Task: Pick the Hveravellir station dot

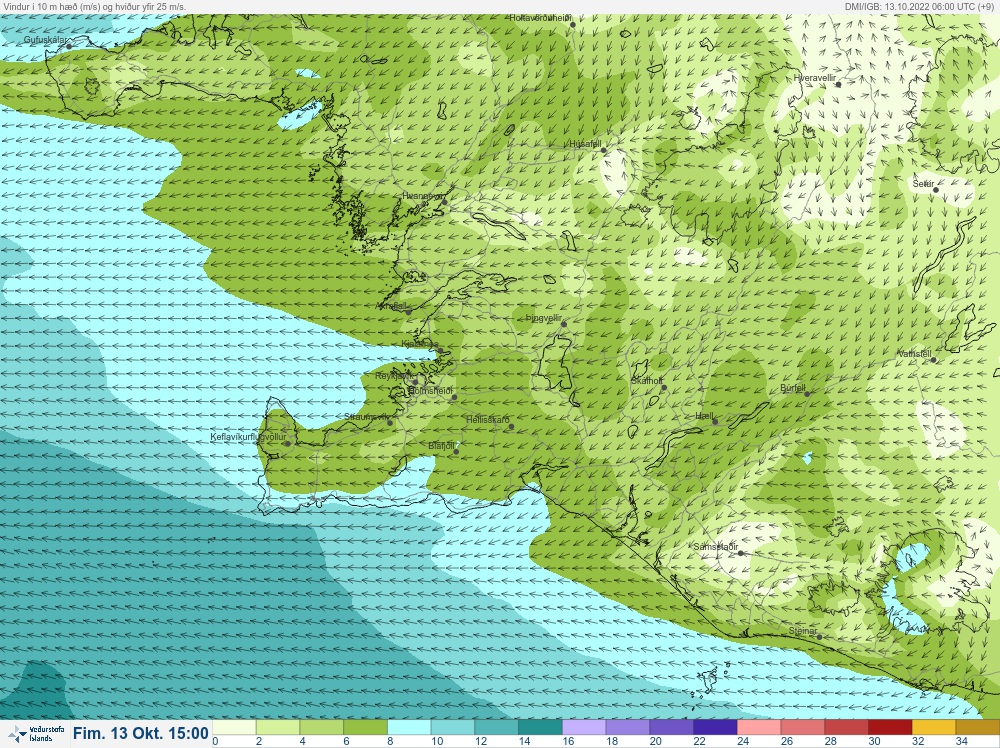Action: [x=839, y=84]
